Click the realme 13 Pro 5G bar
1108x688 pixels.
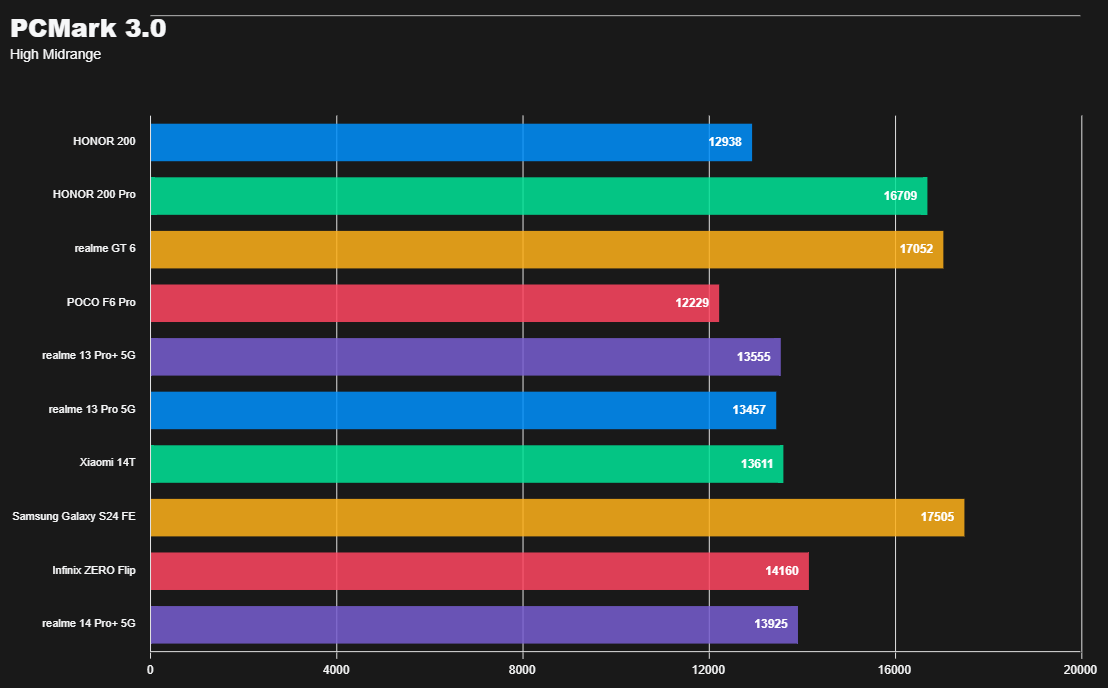(x=462, y=410)
